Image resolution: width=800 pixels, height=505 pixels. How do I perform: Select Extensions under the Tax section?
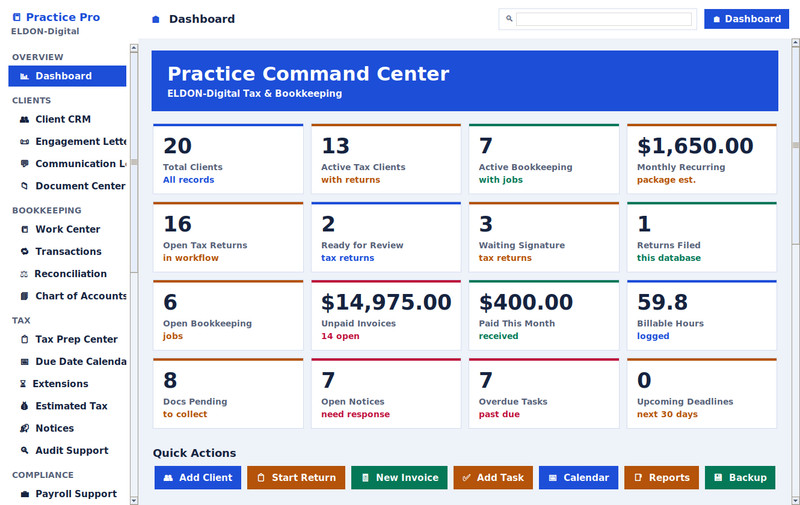pos(67,384)
